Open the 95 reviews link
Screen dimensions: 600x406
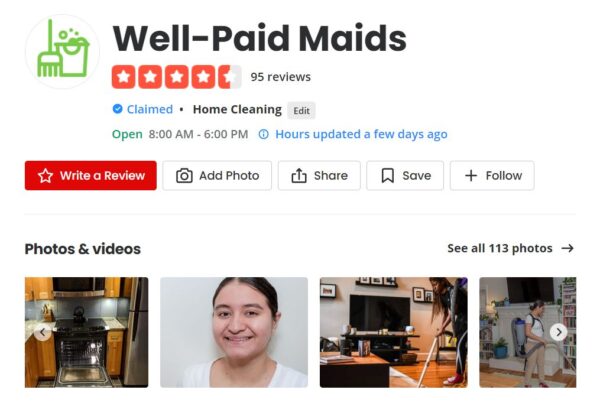pos(280,77)
